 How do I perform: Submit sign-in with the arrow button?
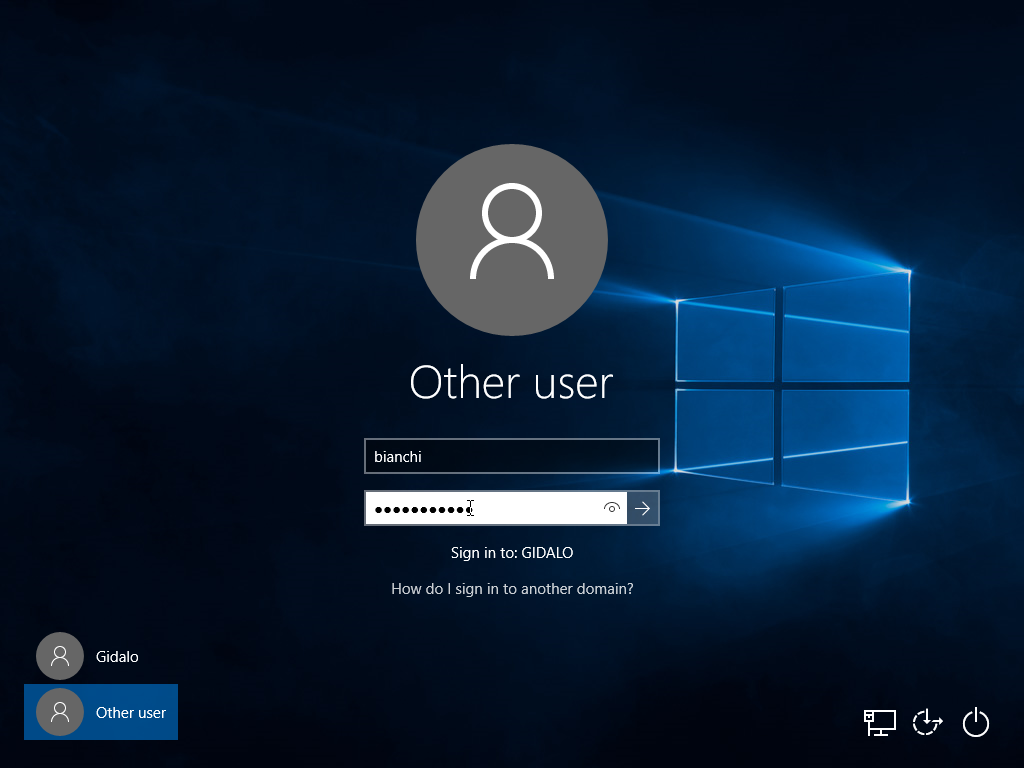pyautogui.click(x=643, y=508)
